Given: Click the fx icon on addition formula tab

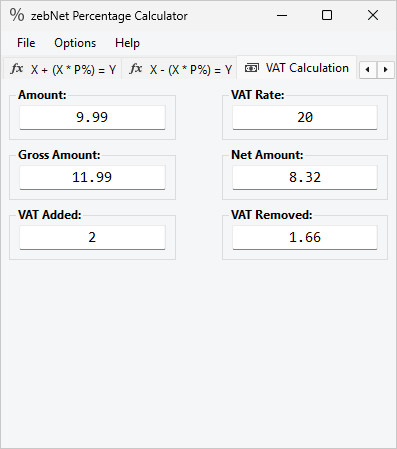Looking at the screenshot, I should tap(17, 68).
